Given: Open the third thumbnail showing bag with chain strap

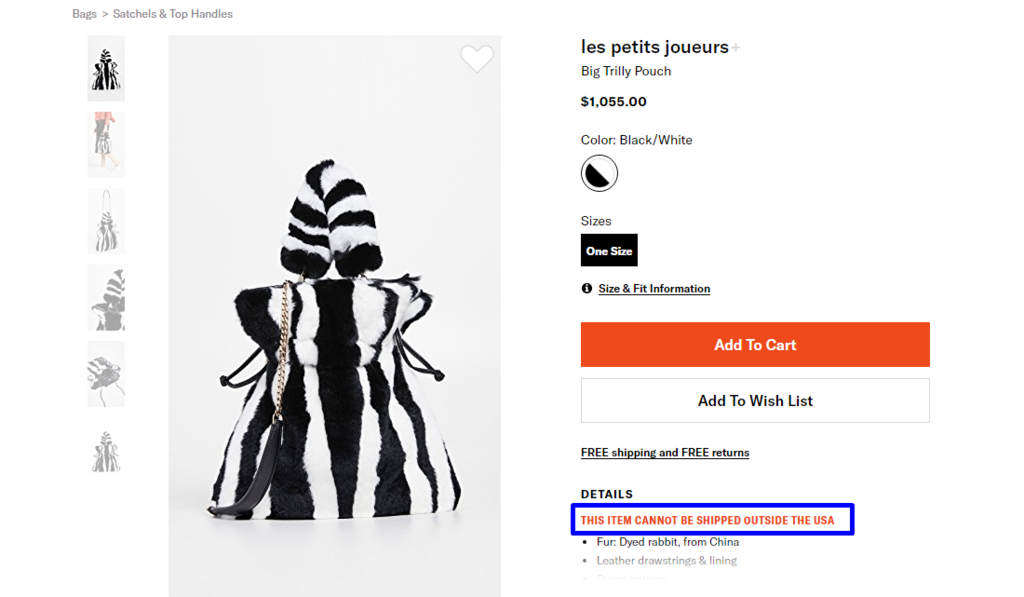Looking at the screenshot, I should [x=106, y=221].
